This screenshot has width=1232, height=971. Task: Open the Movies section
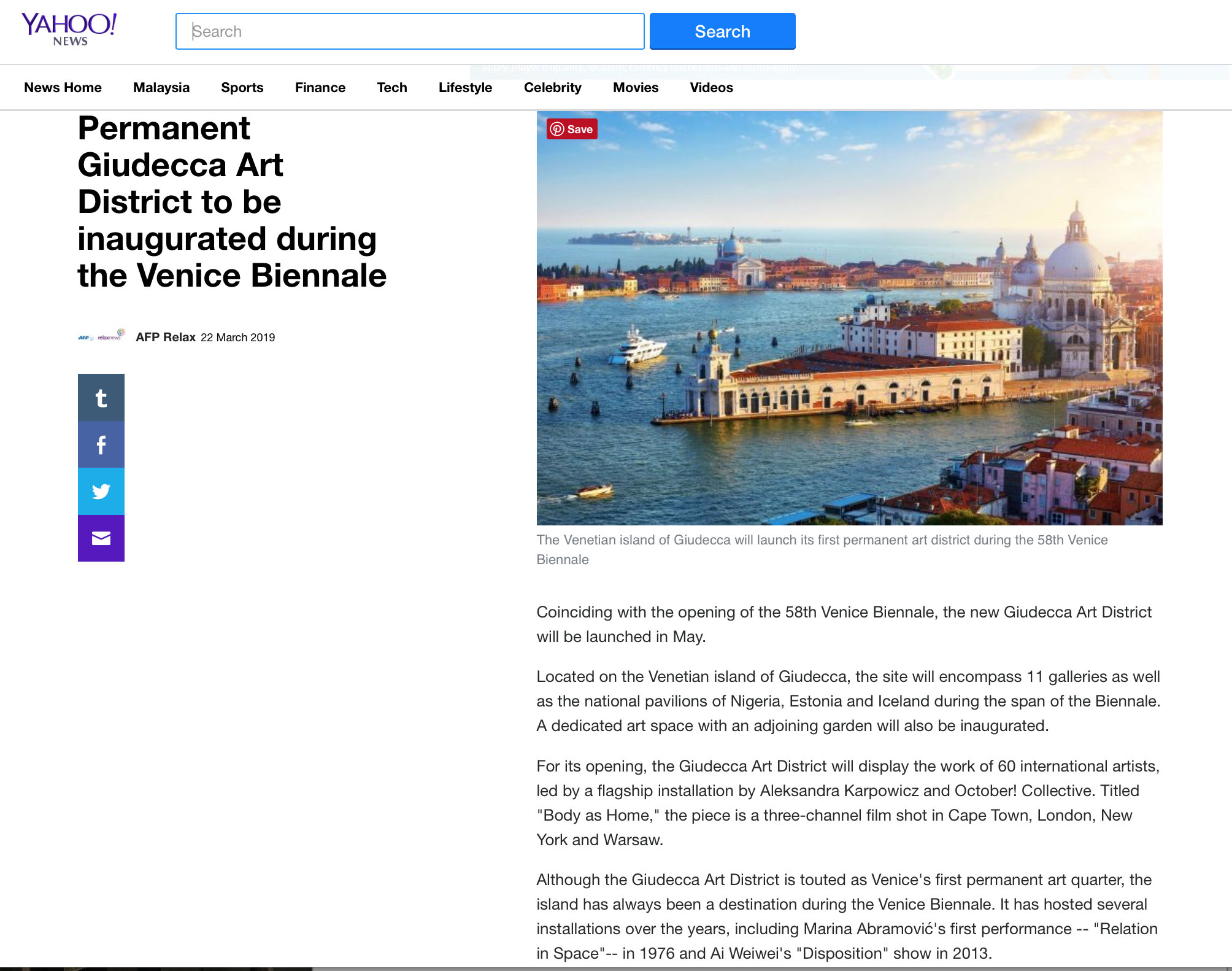pyautogui.click(x=635, y=87)
